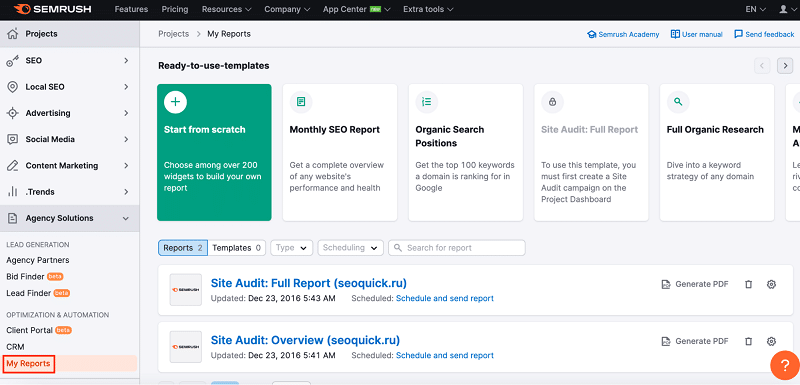Click the SEO key icon in sidebar

point(13,61)
